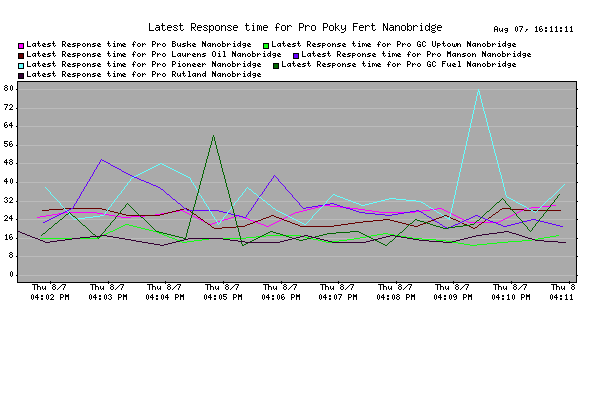Click the cyan Pioneer Nanobridge legend swatch

tap(21, 66)
